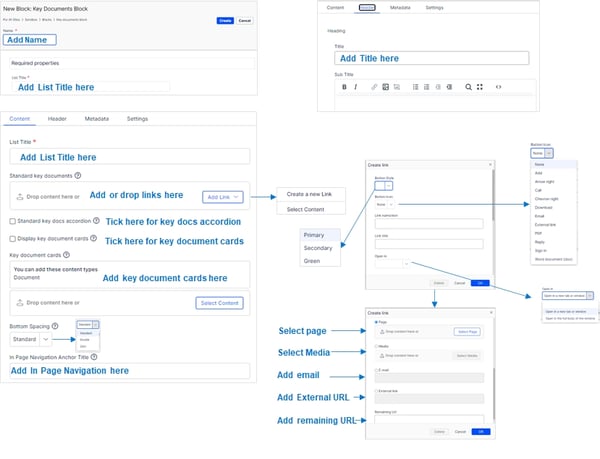
Task: Click the insert link chain icon
Action: (x=374, y=87)
